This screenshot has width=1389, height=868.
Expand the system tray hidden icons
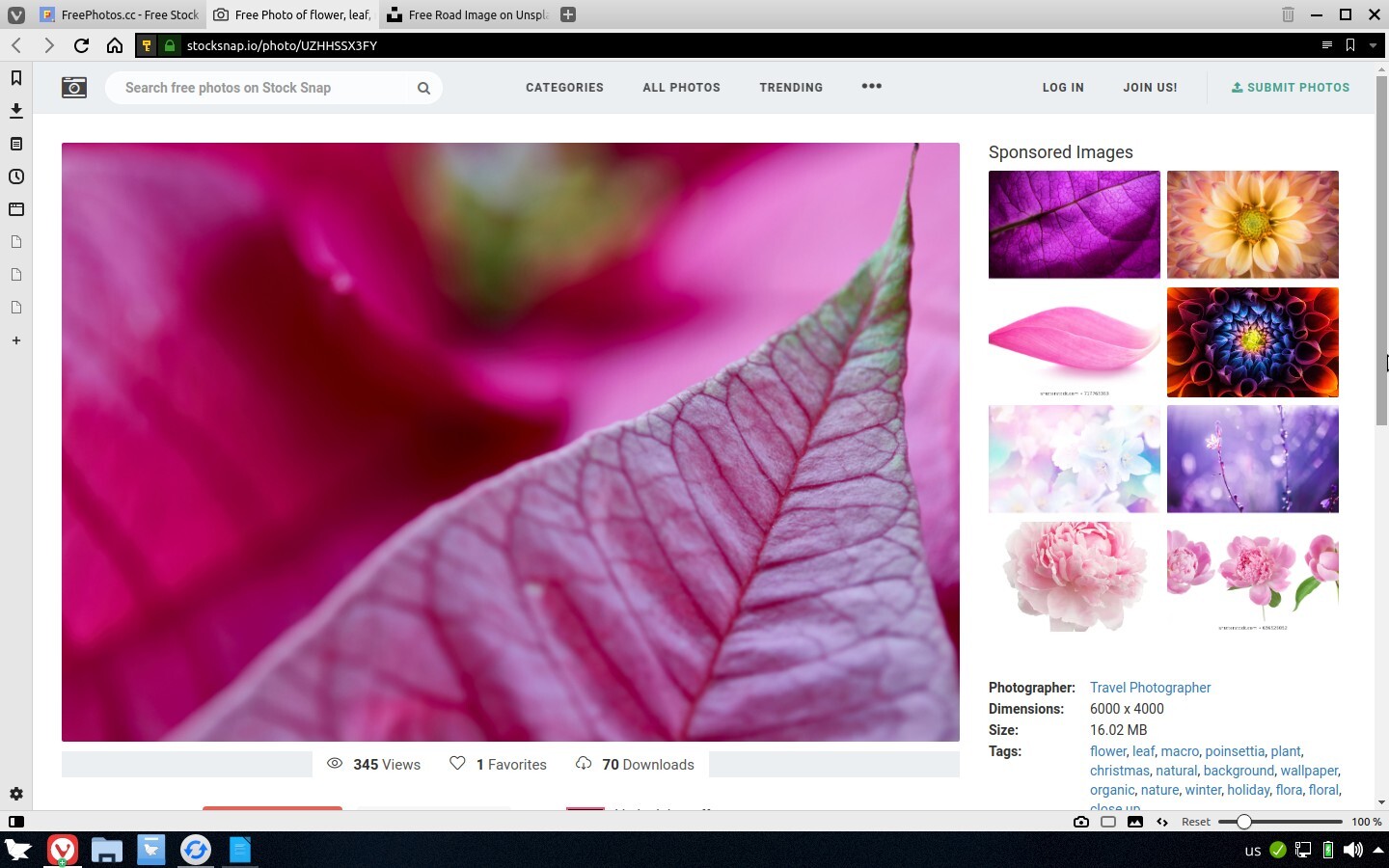[1377, 850]
